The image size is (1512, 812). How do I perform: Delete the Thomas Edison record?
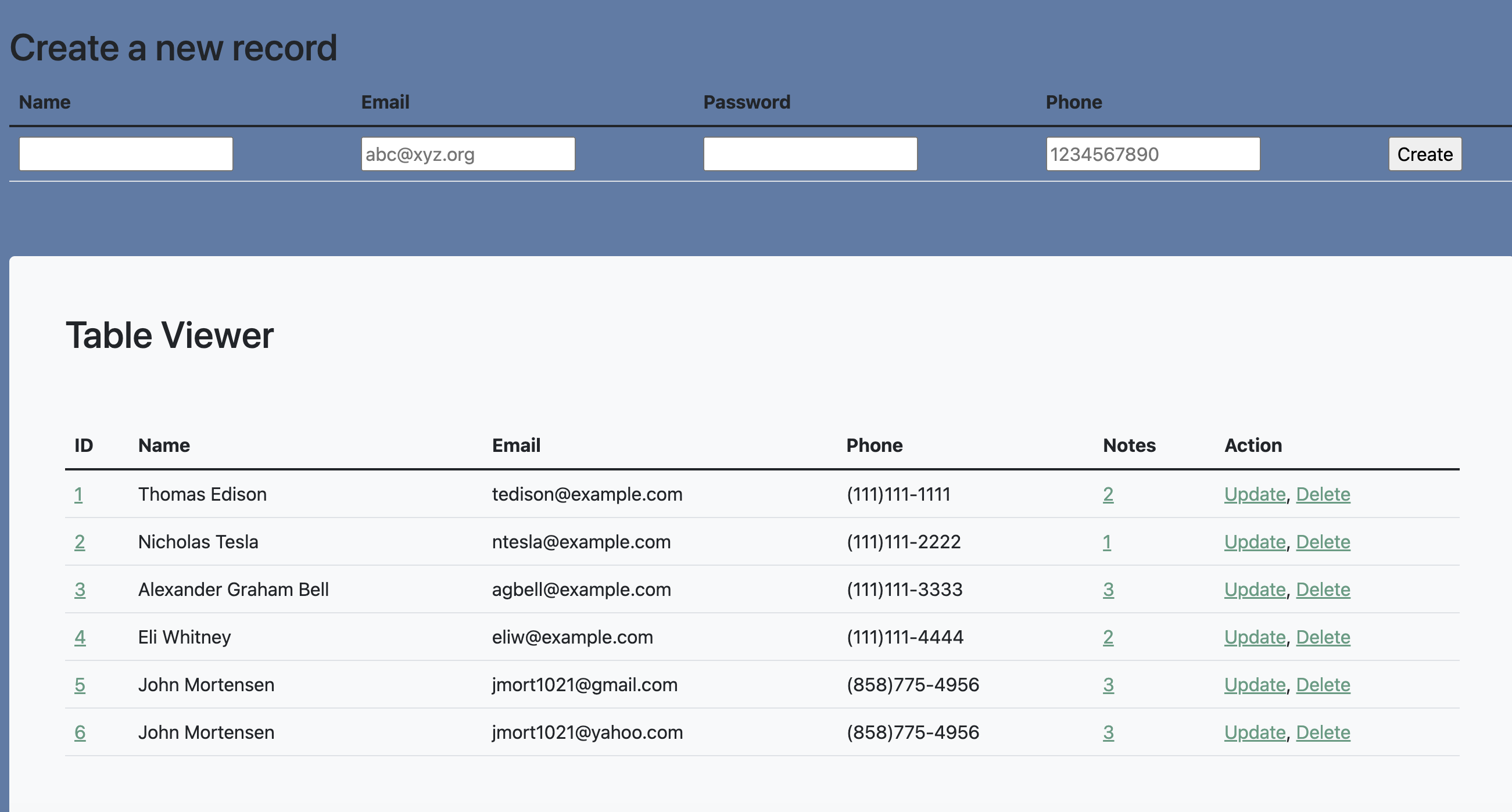pos(1323,495)
